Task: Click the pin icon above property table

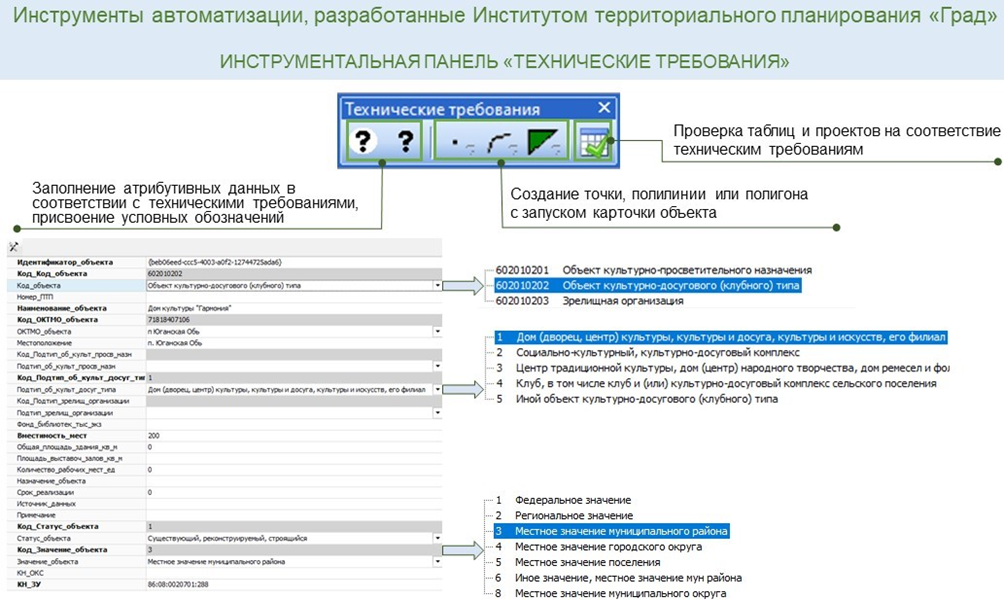Action: point(14,247)
